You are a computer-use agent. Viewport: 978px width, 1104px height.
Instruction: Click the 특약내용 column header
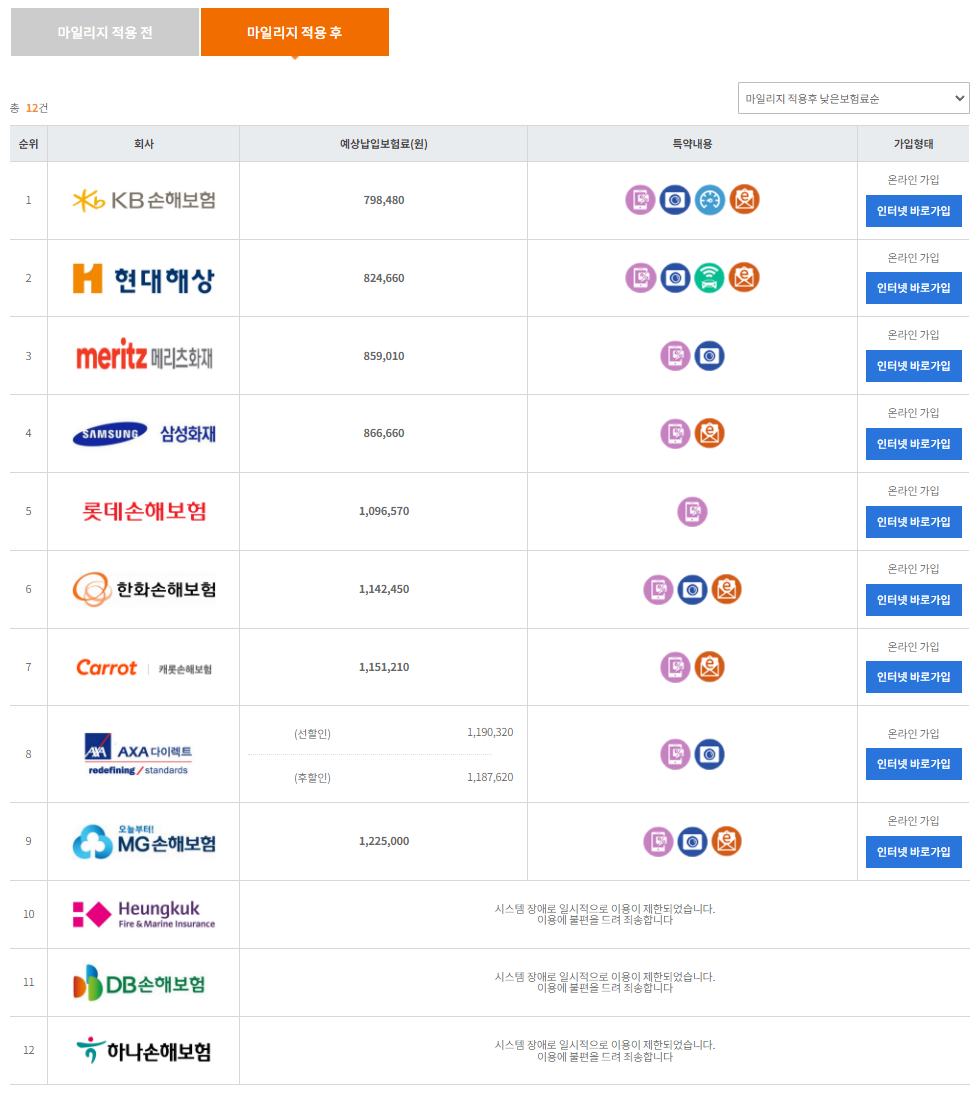[x=692, y=144]
